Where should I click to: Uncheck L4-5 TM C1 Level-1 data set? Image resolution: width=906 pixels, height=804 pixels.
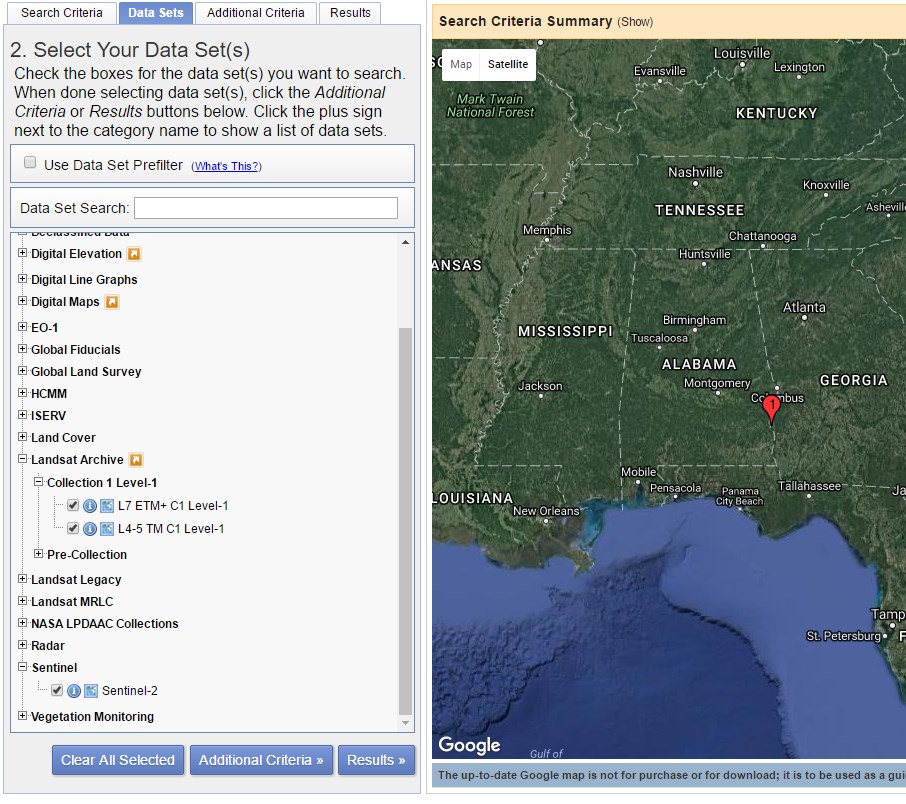[x=73, y=528]
